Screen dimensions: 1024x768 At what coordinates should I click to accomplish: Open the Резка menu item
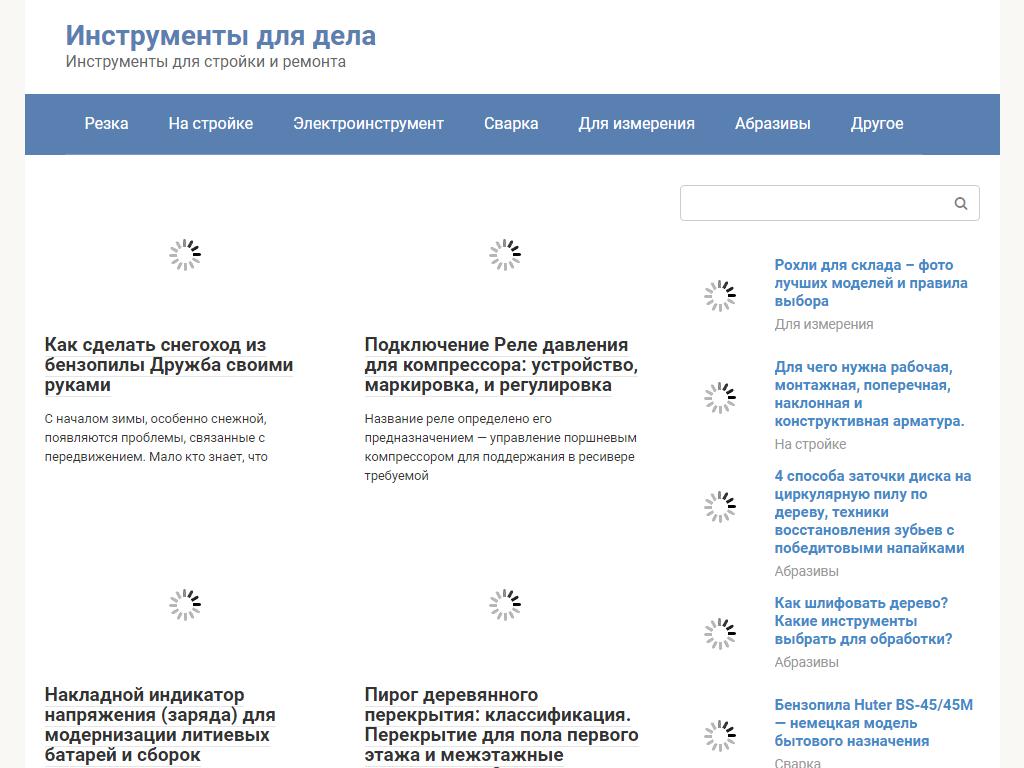click(x=106, y=124)
